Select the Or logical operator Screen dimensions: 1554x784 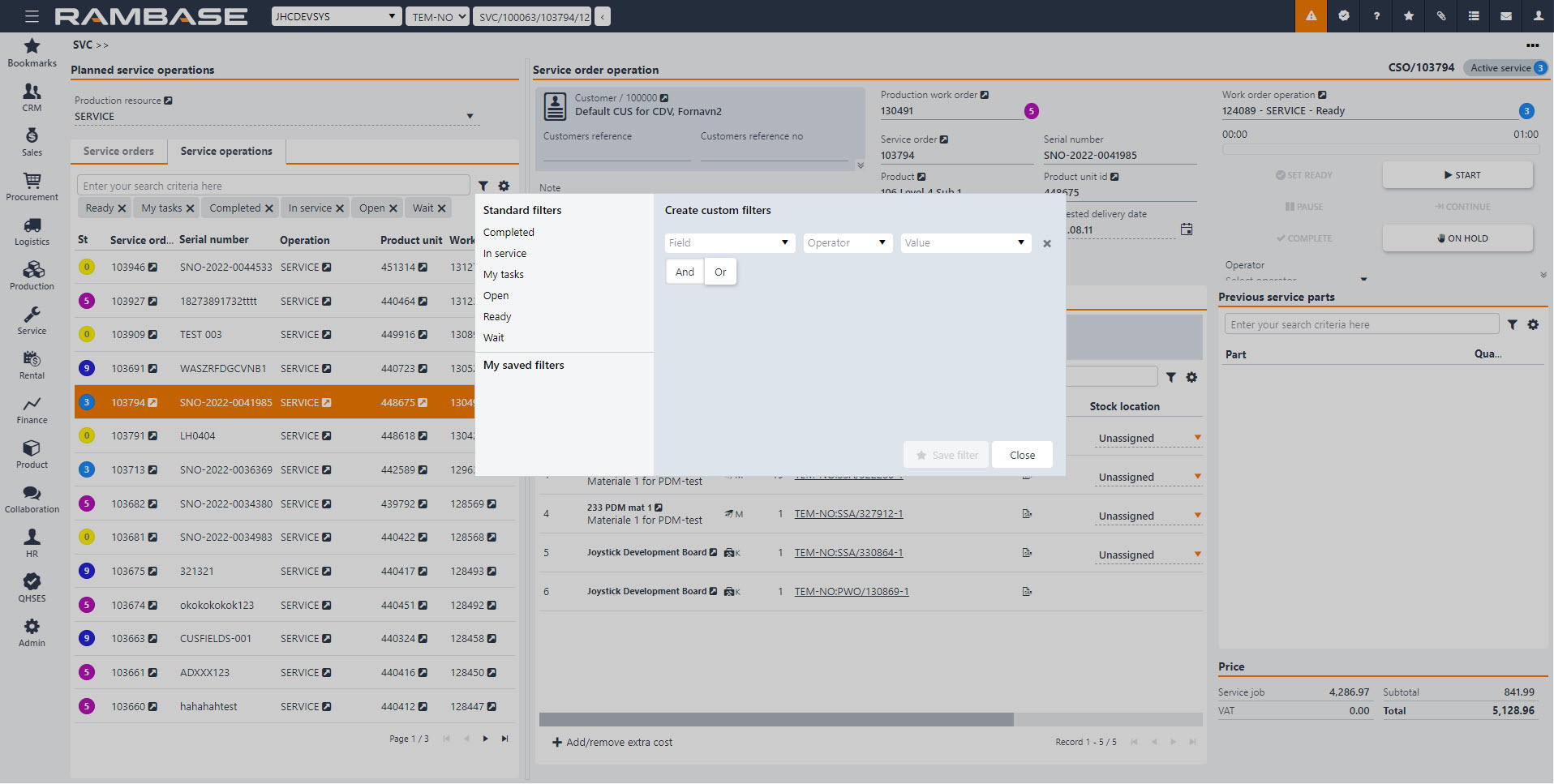click(x=720, y=272)
